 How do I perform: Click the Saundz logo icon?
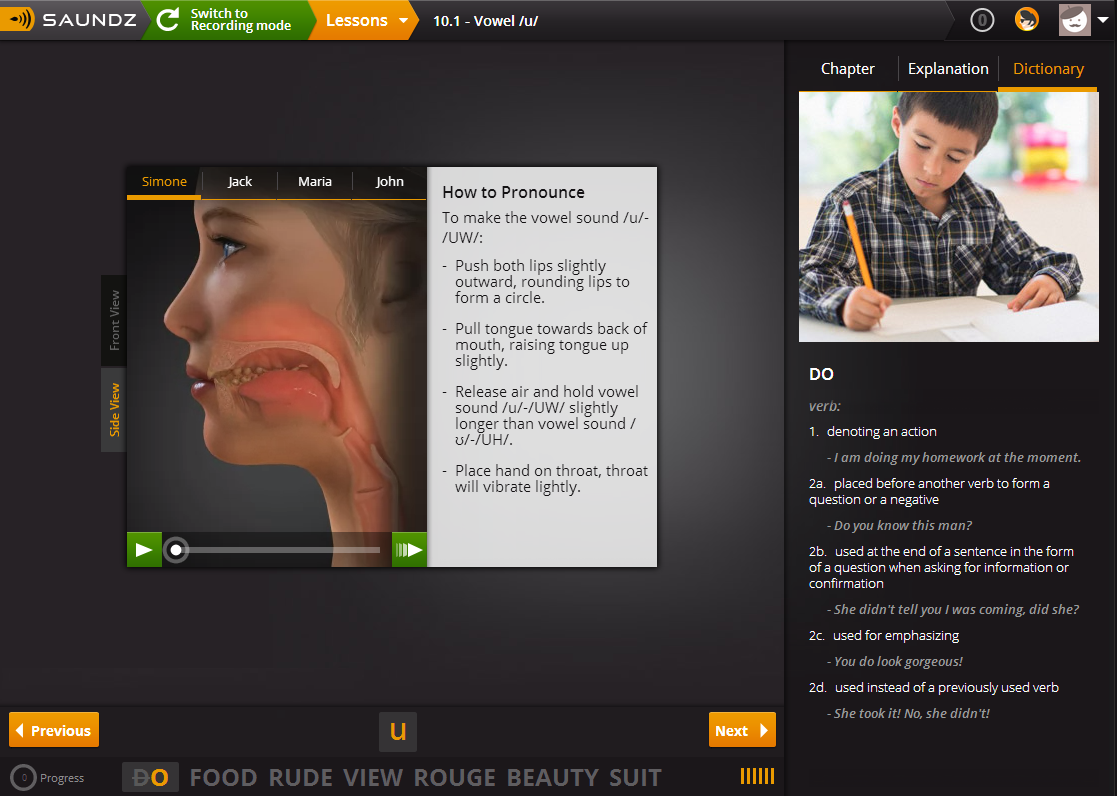(x=17, y=19)
